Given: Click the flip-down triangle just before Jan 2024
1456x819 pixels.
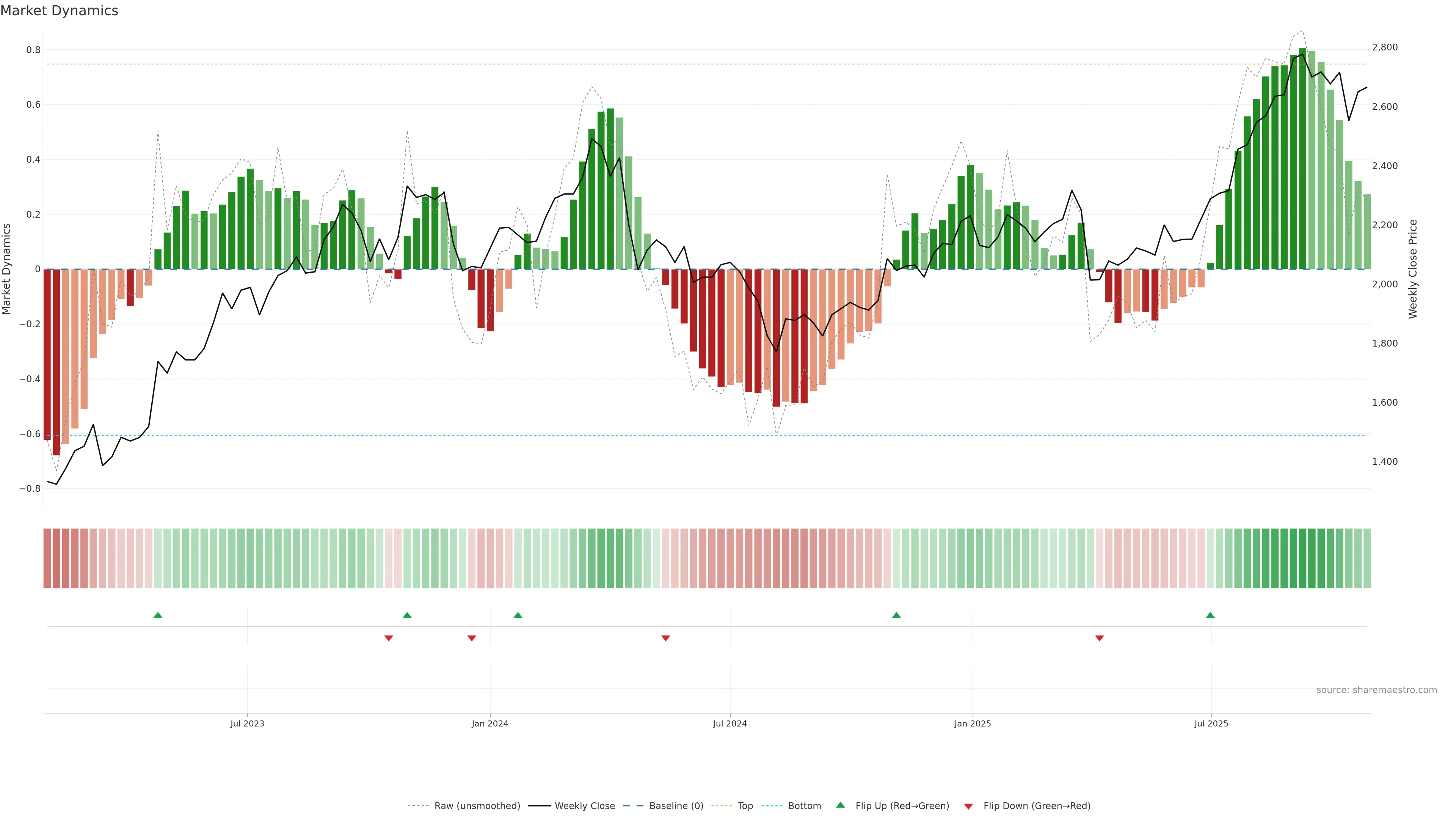Looking at the screenshot, I should pos(471,638).
